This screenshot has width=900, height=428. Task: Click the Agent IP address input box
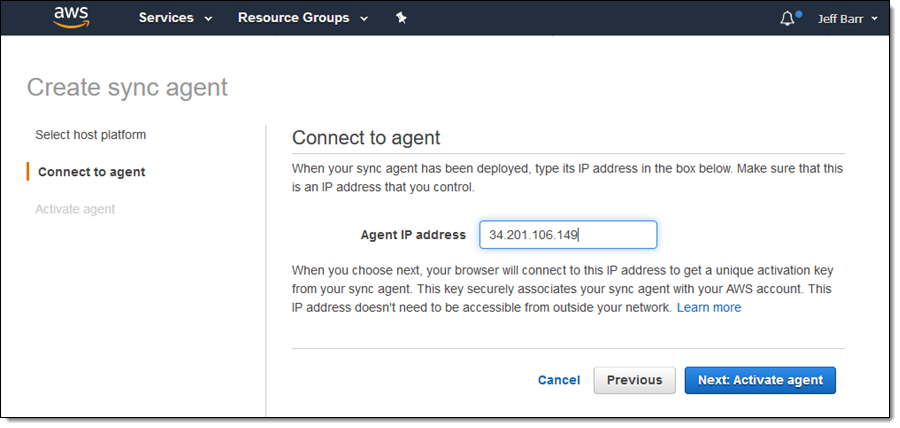[x=568, y=235]
